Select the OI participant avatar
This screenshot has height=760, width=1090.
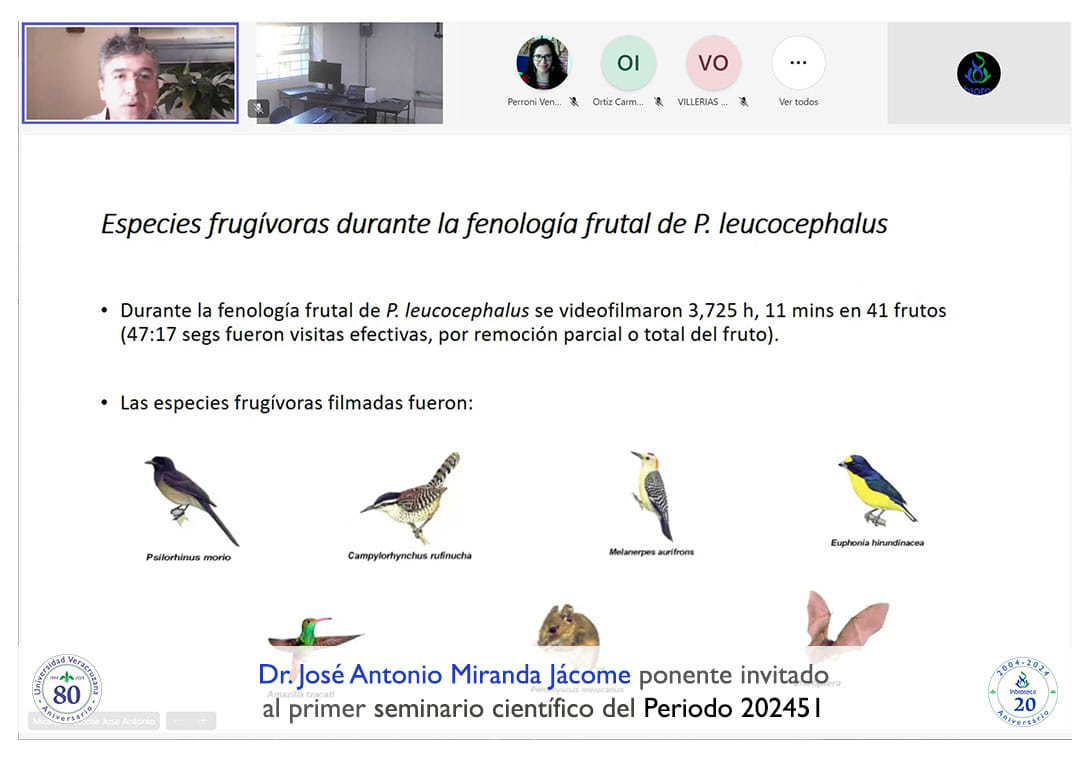pos(628,63)
